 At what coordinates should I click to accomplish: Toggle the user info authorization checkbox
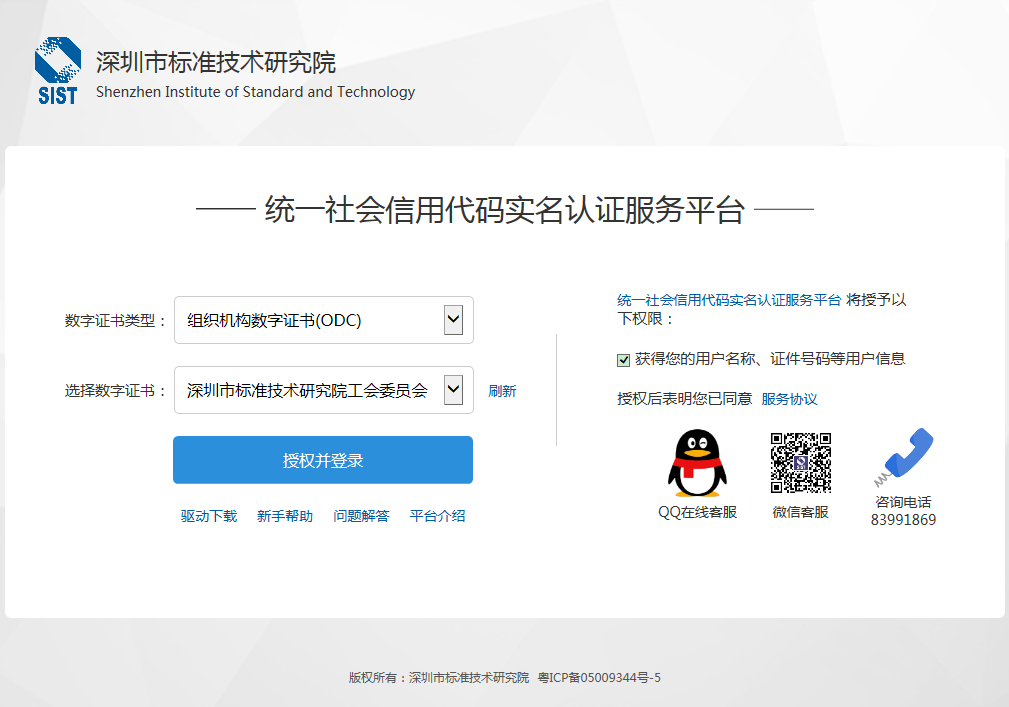tap(624, 360)
